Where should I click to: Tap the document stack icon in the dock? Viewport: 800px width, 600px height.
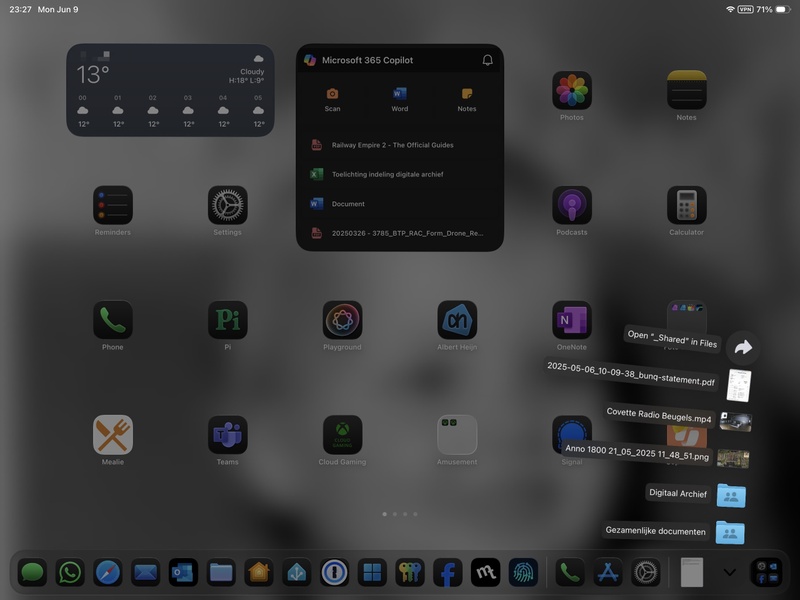point(692,572)
